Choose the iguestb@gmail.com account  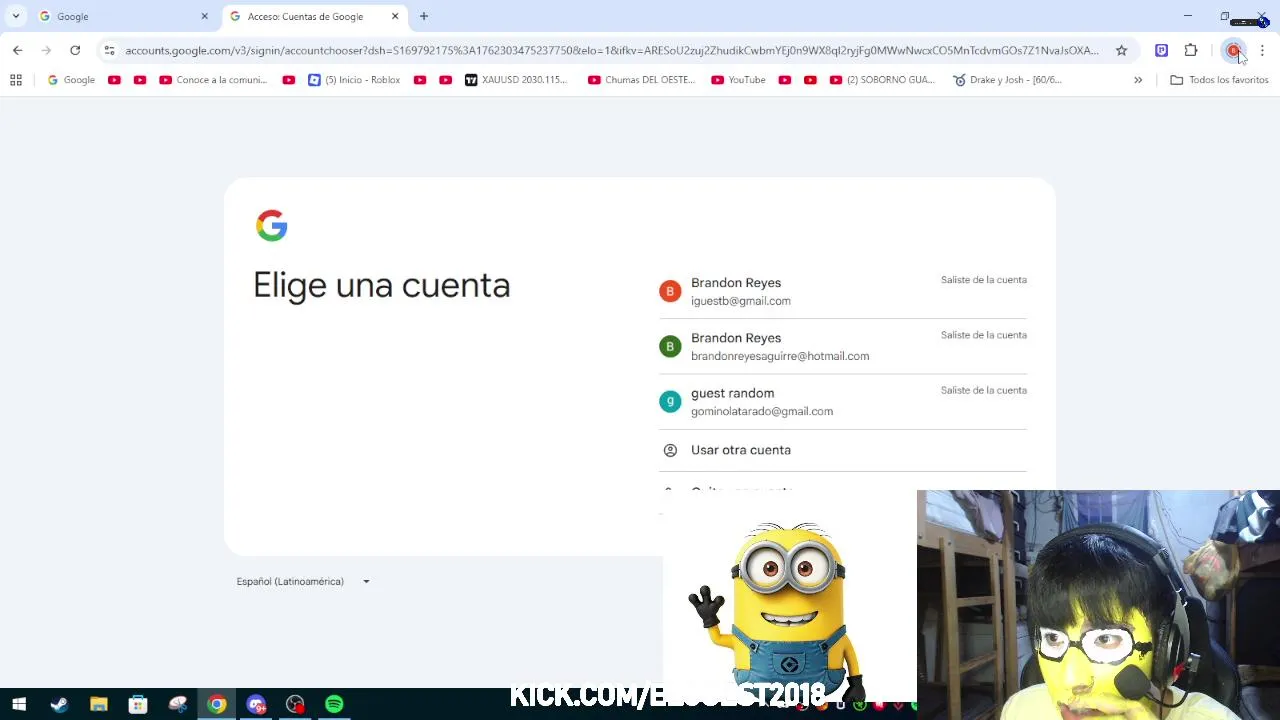[x=843, y=291]
